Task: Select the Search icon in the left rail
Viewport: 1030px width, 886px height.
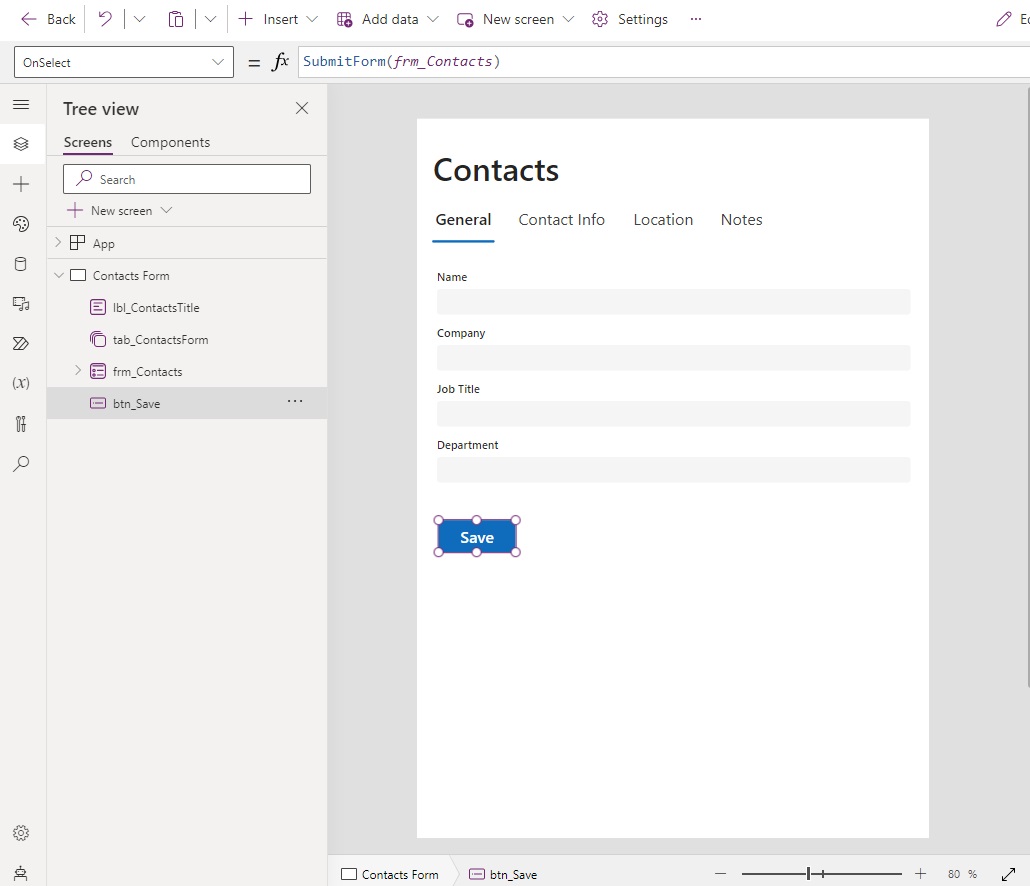Action: (x=21, y=464)
